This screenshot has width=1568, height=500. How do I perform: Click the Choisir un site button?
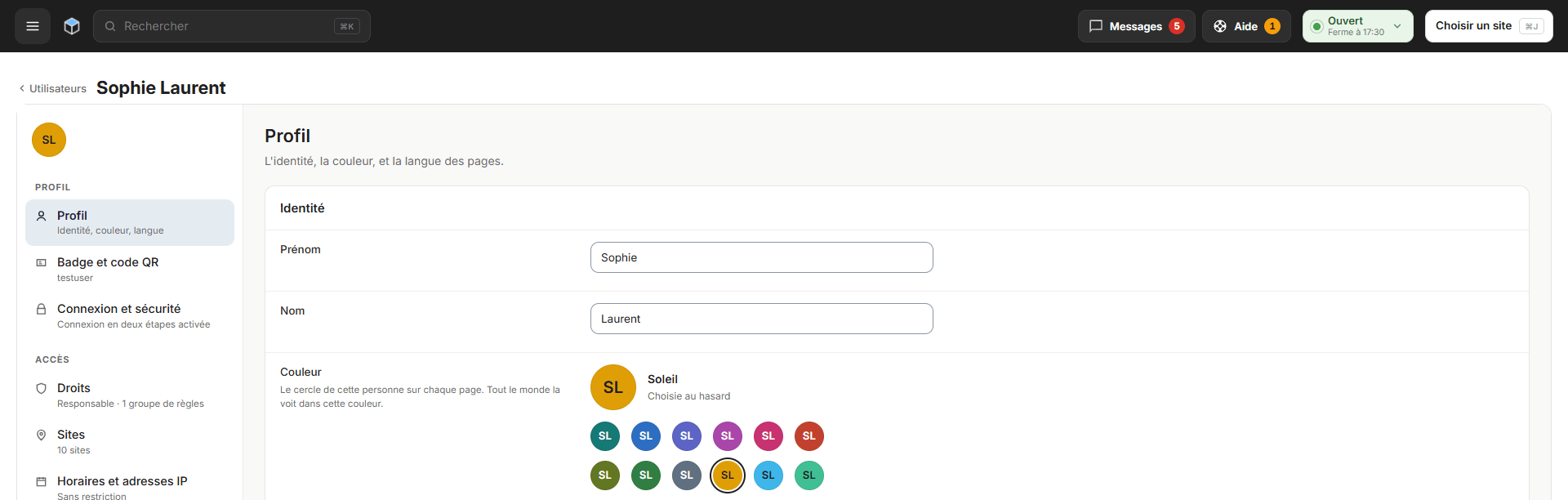[x=1489, y=26]
